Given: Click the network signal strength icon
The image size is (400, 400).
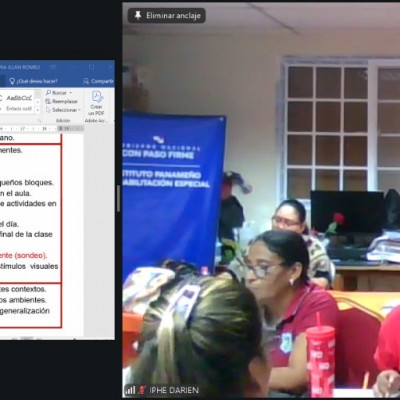Looking at the screenshot, I should (130, 390).
